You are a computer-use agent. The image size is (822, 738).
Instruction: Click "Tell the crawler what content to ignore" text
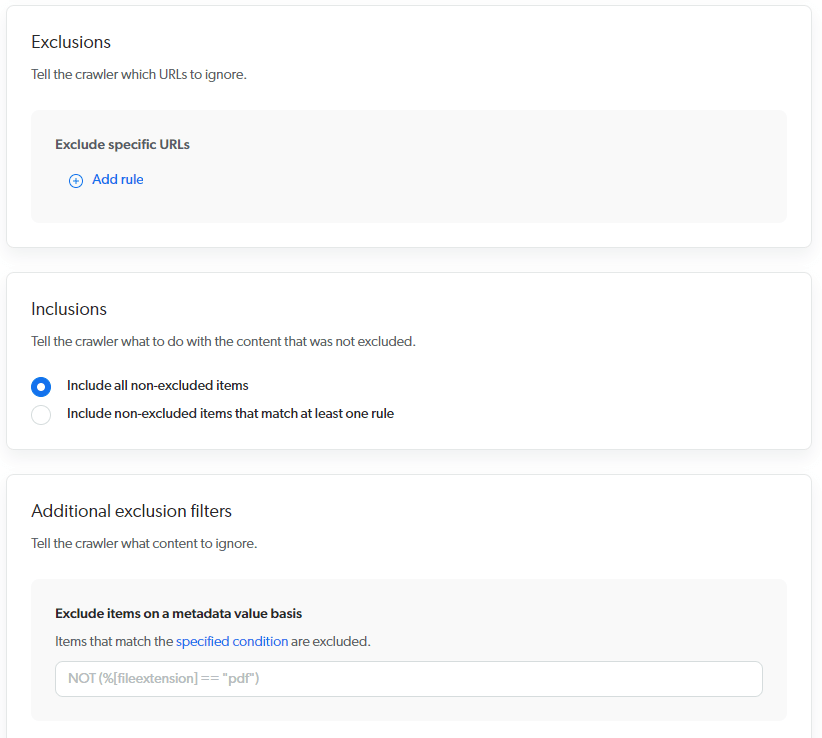144,544
